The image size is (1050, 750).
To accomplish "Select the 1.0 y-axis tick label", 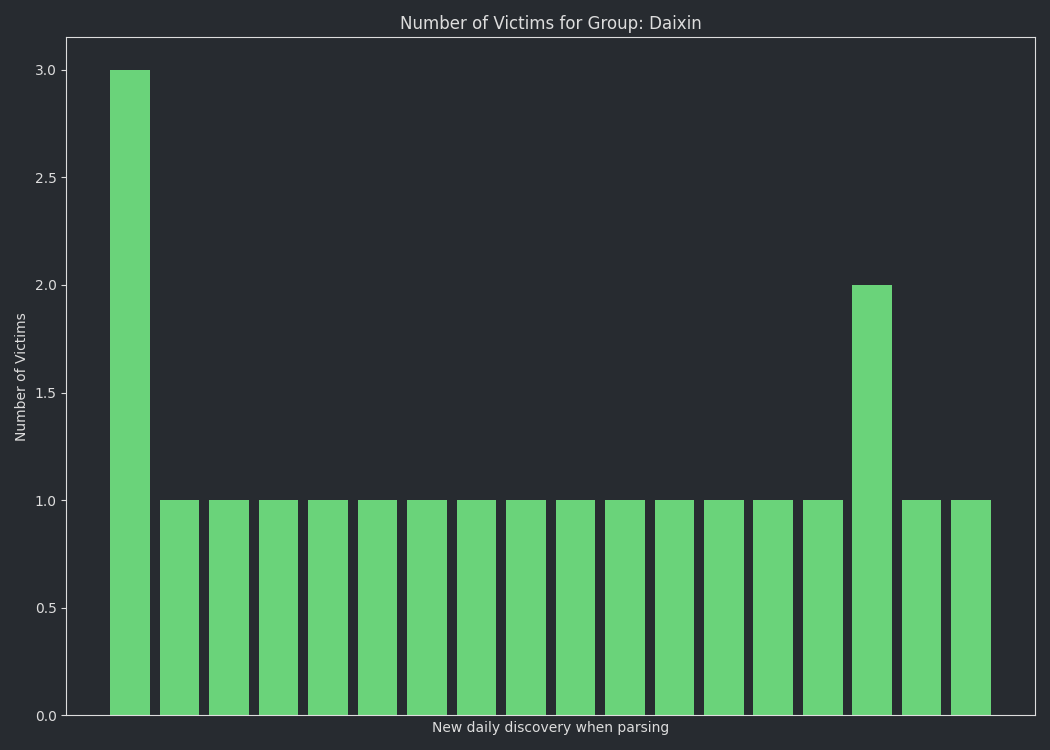I will pos(46,501).
